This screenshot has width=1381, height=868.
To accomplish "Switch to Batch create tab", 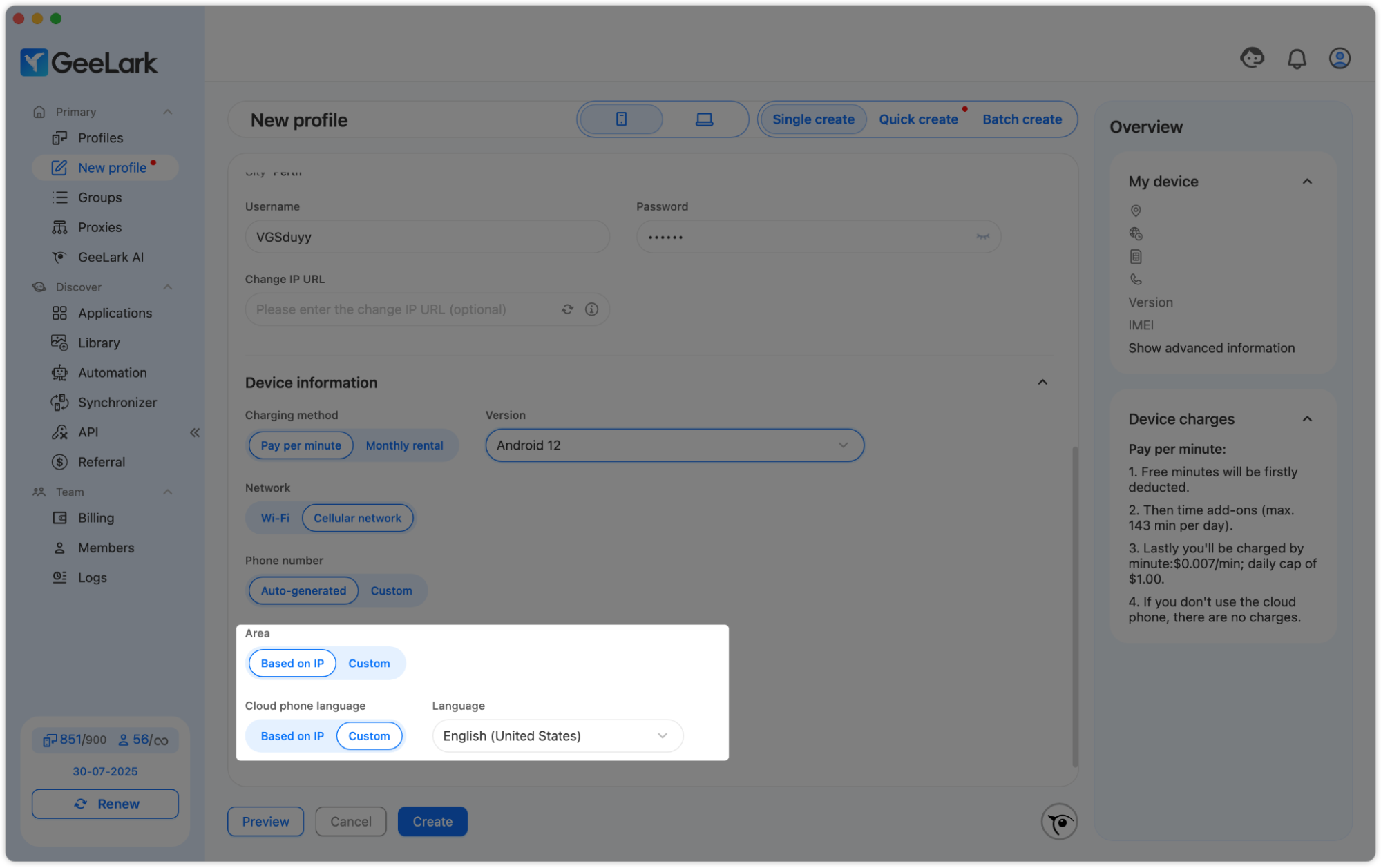I will click(x=1022, y=119).
